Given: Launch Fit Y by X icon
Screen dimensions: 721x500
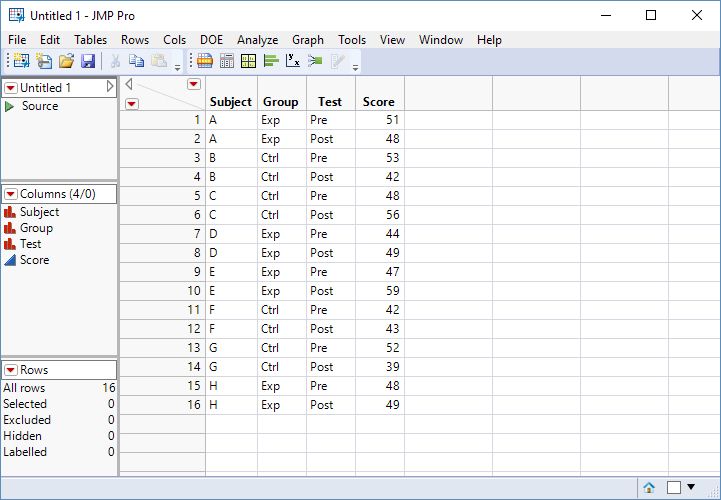Looking at the screenshot, I should click(293, 61).
